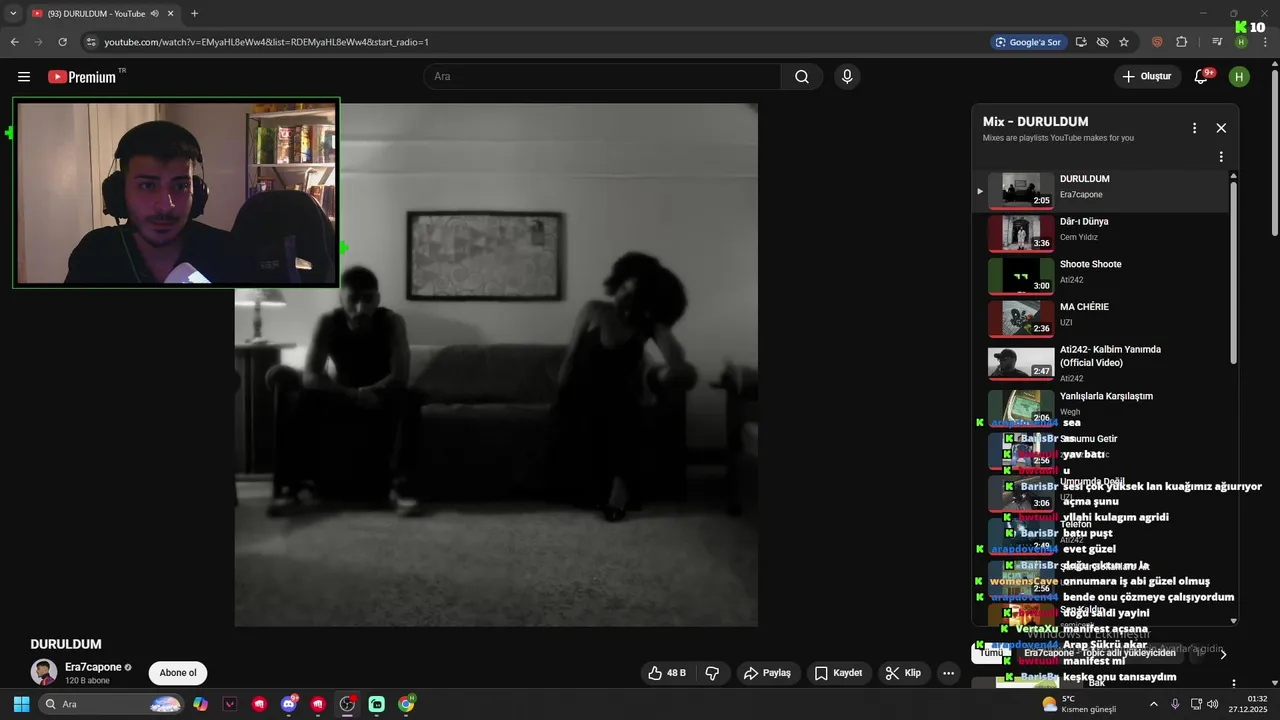Reload the current page
The image size is (1280, 720).
pyautogui.click(x=62, y=42)
